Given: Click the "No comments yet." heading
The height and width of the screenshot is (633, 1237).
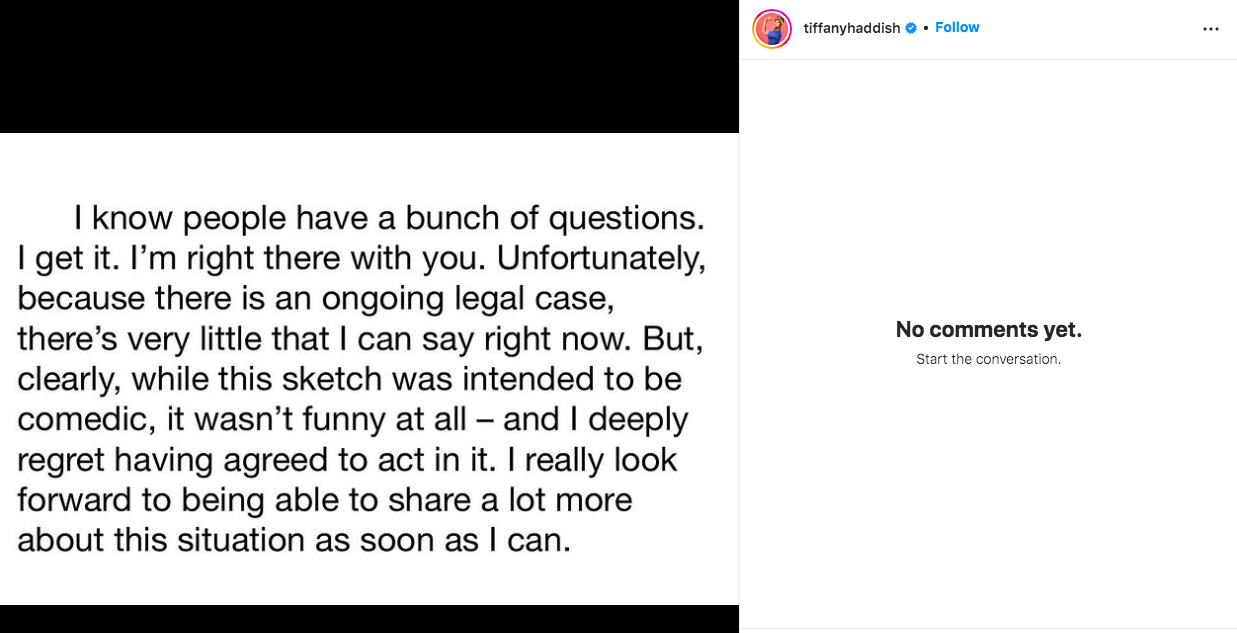Looking at the screenshot, I should 988,329.
